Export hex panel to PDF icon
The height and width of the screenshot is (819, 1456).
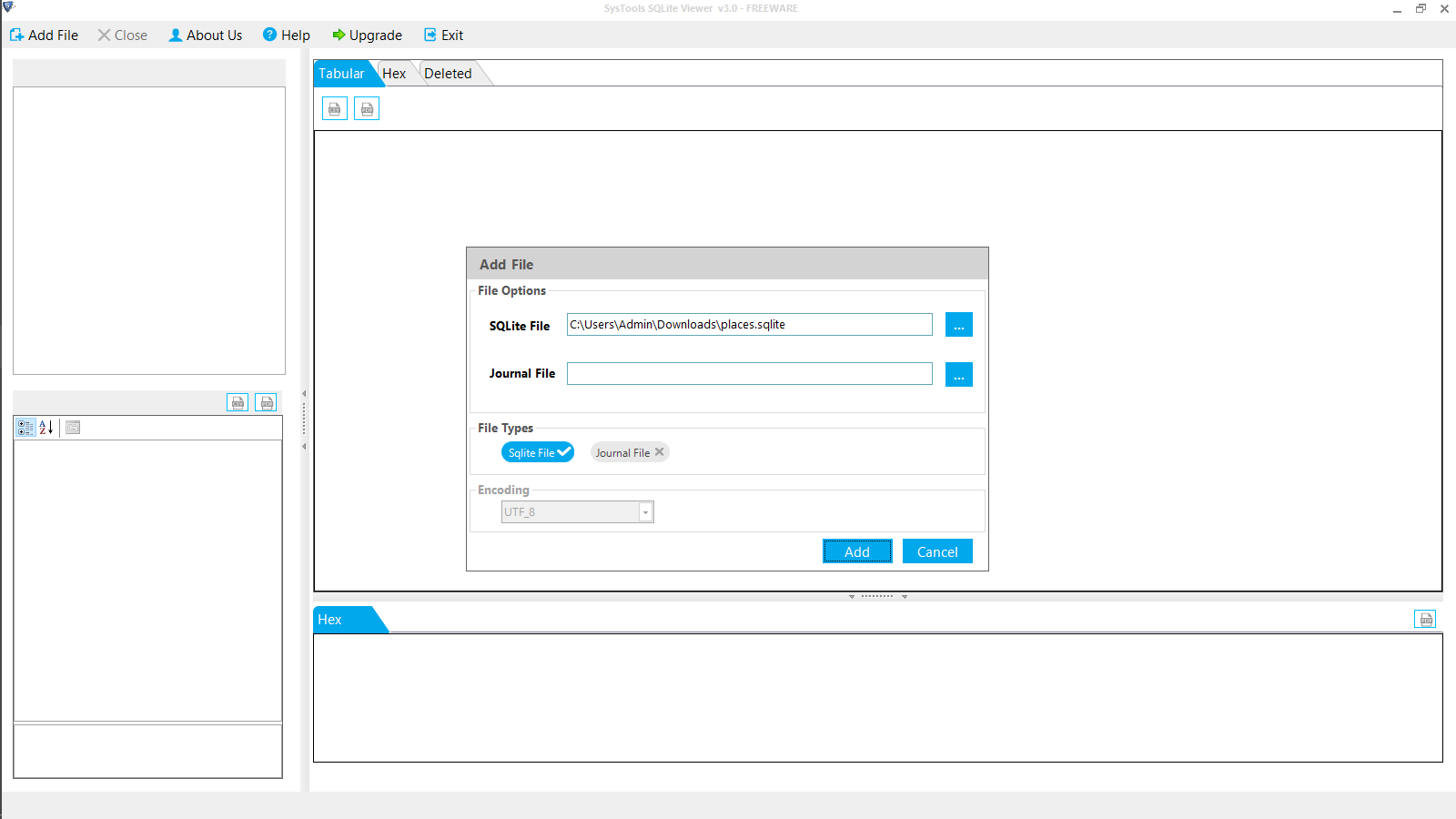coord(1425,620)
